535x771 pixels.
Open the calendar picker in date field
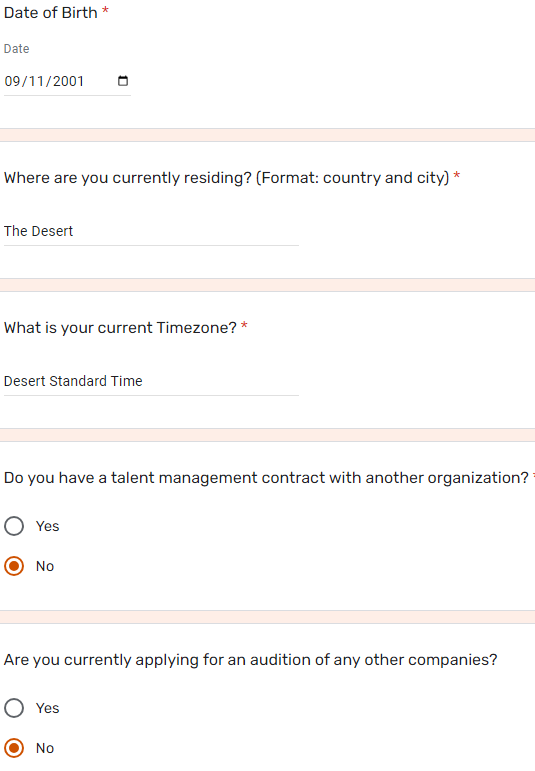[123, 81]
